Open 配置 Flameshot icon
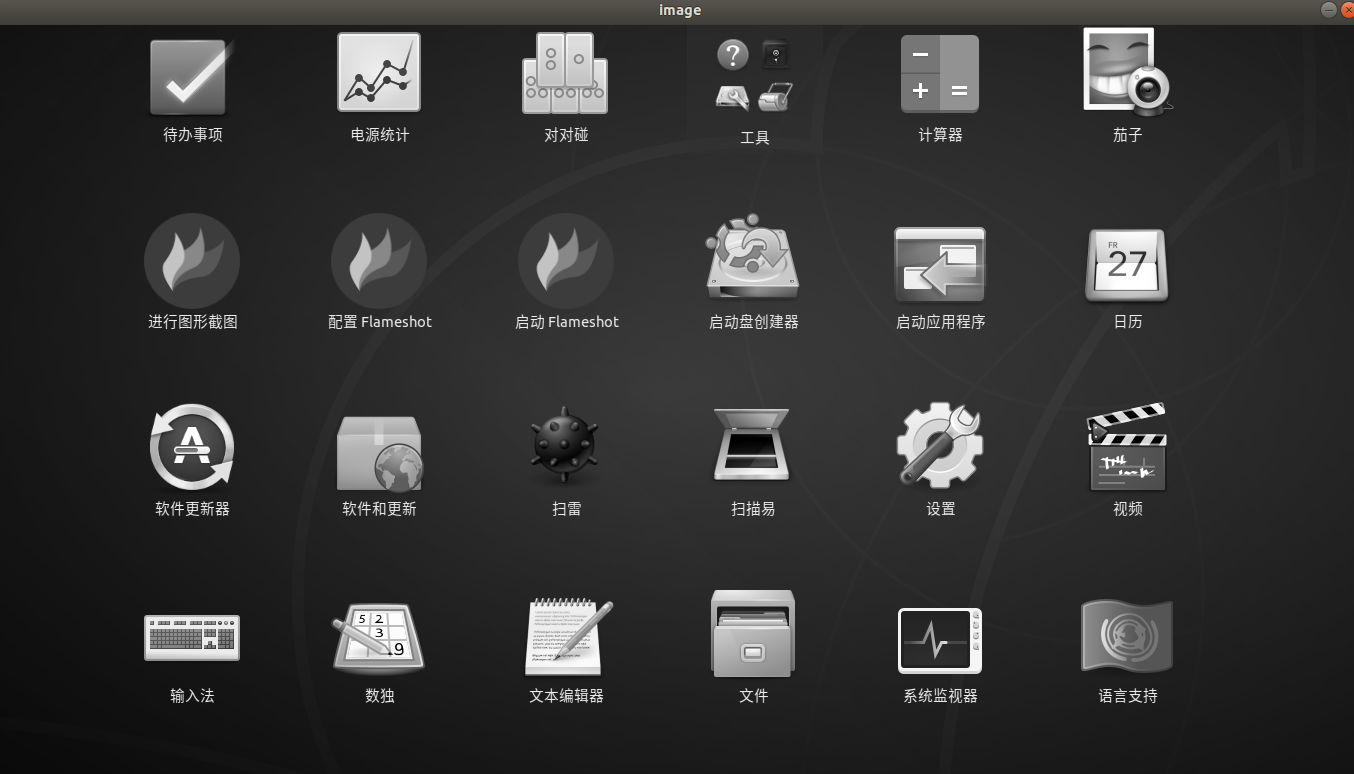This screenshot has width=1354, height=774. point(379,261)
